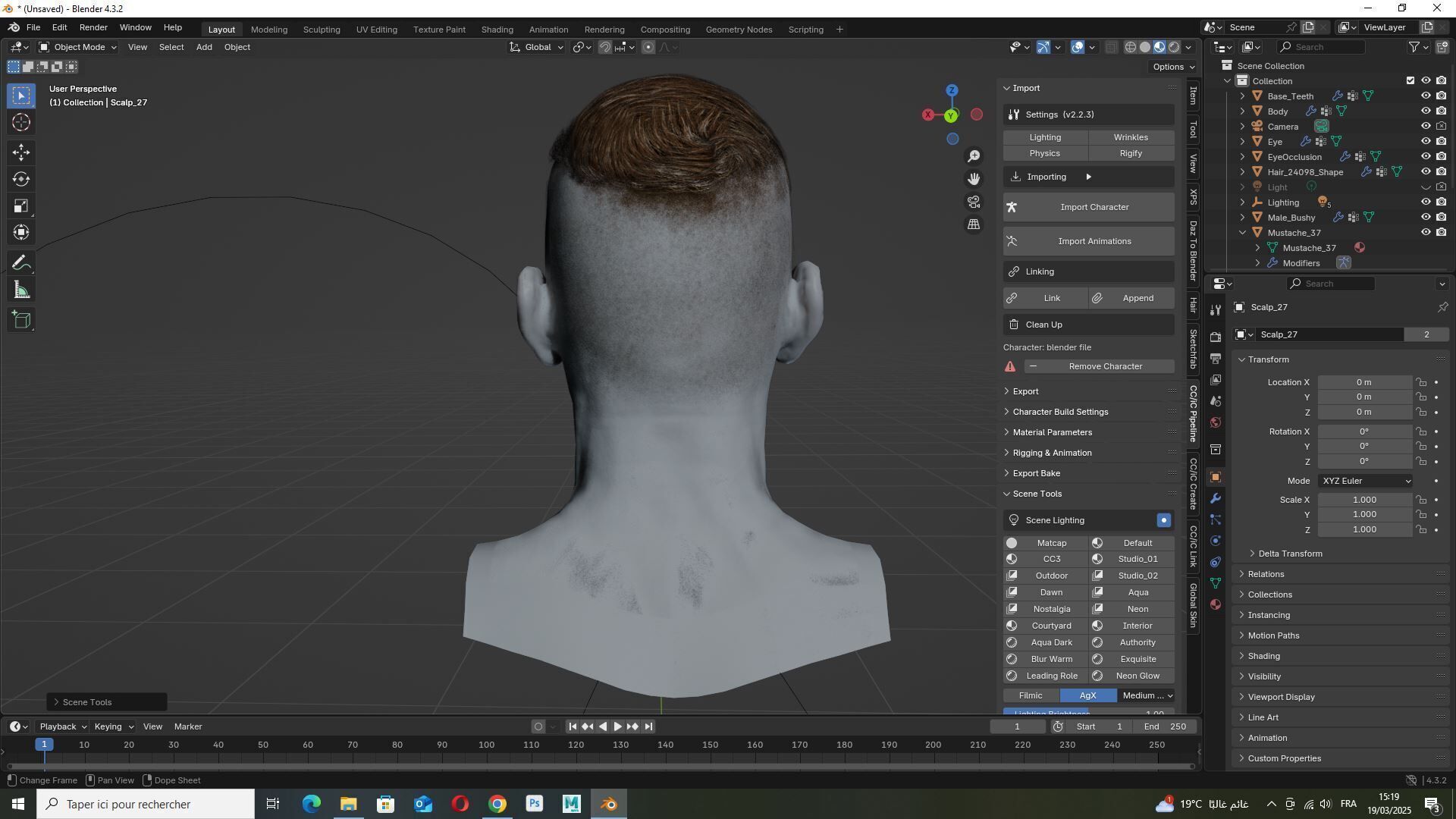This screenshot has width=1456, height=819.
Task: Apply the Studio_01 lighting preset
Action: 1132,559
